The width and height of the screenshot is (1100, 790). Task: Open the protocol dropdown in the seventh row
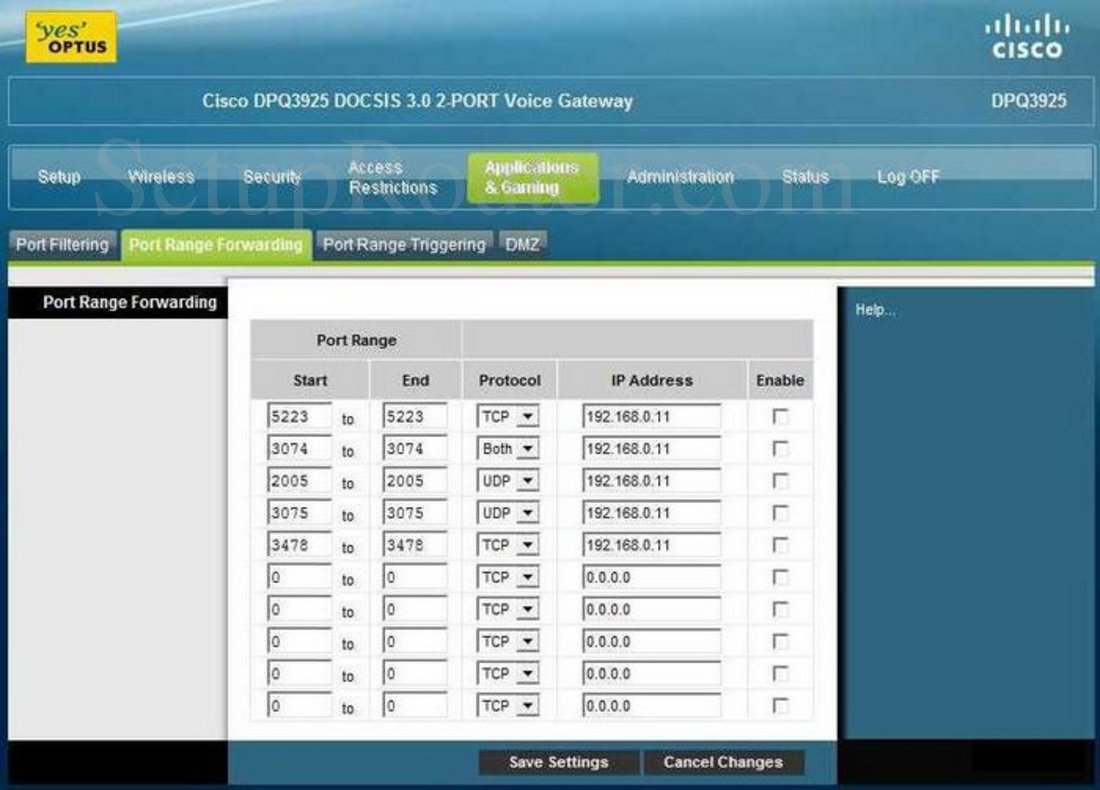[508, 610]
